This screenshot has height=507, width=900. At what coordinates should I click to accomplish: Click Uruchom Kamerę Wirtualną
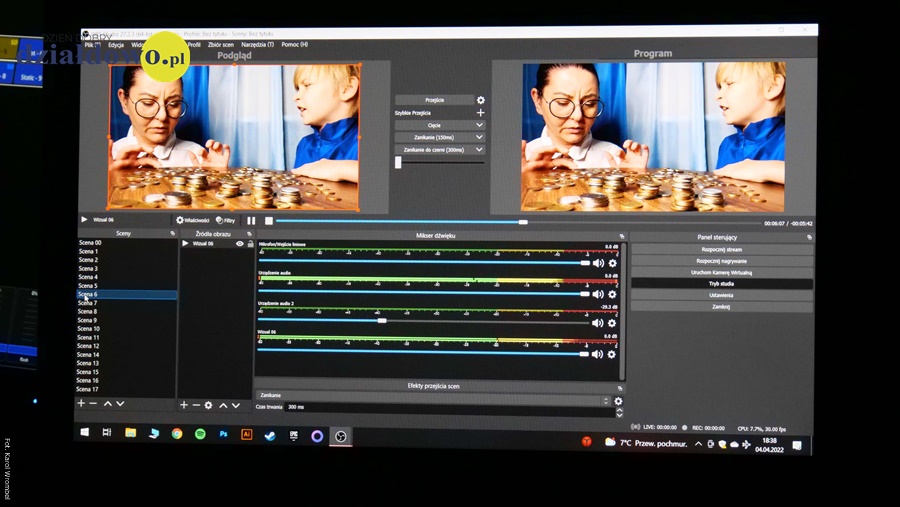721,273
